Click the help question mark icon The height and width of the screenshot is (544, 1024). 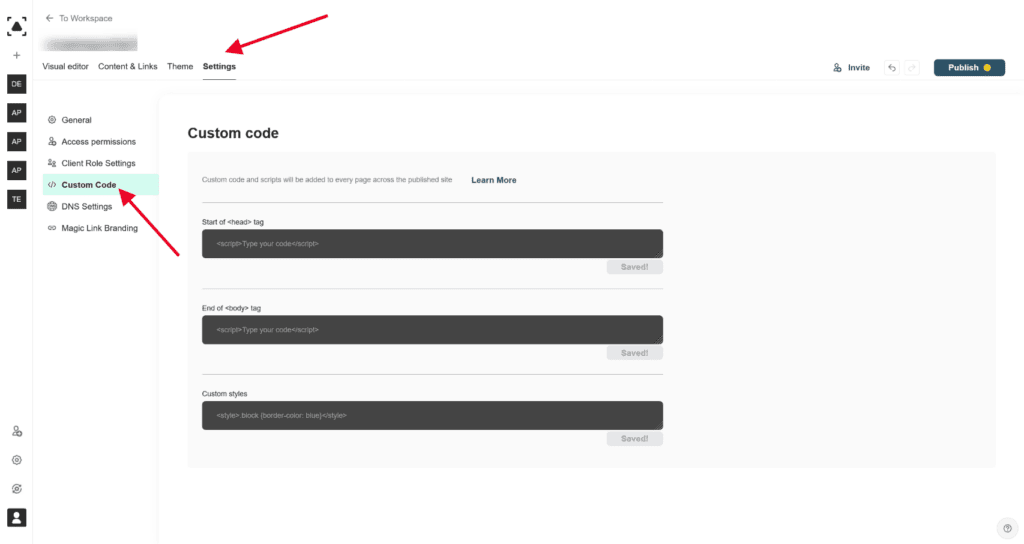click(1008, 528)
